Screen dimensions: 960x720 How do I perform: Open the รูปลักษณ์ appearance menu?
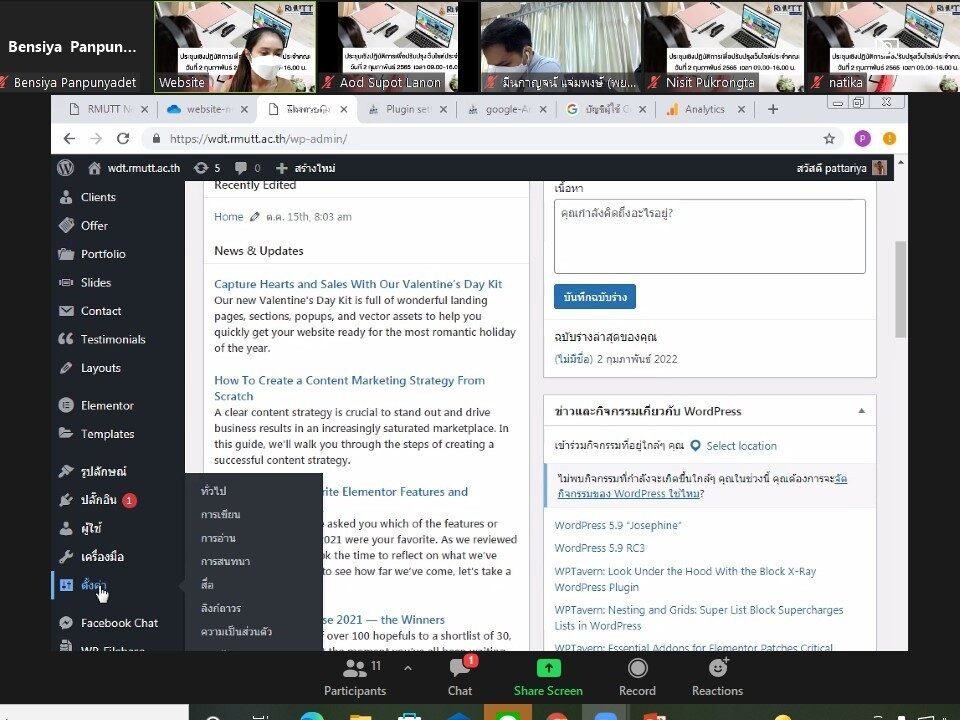[x=103, y=471]
